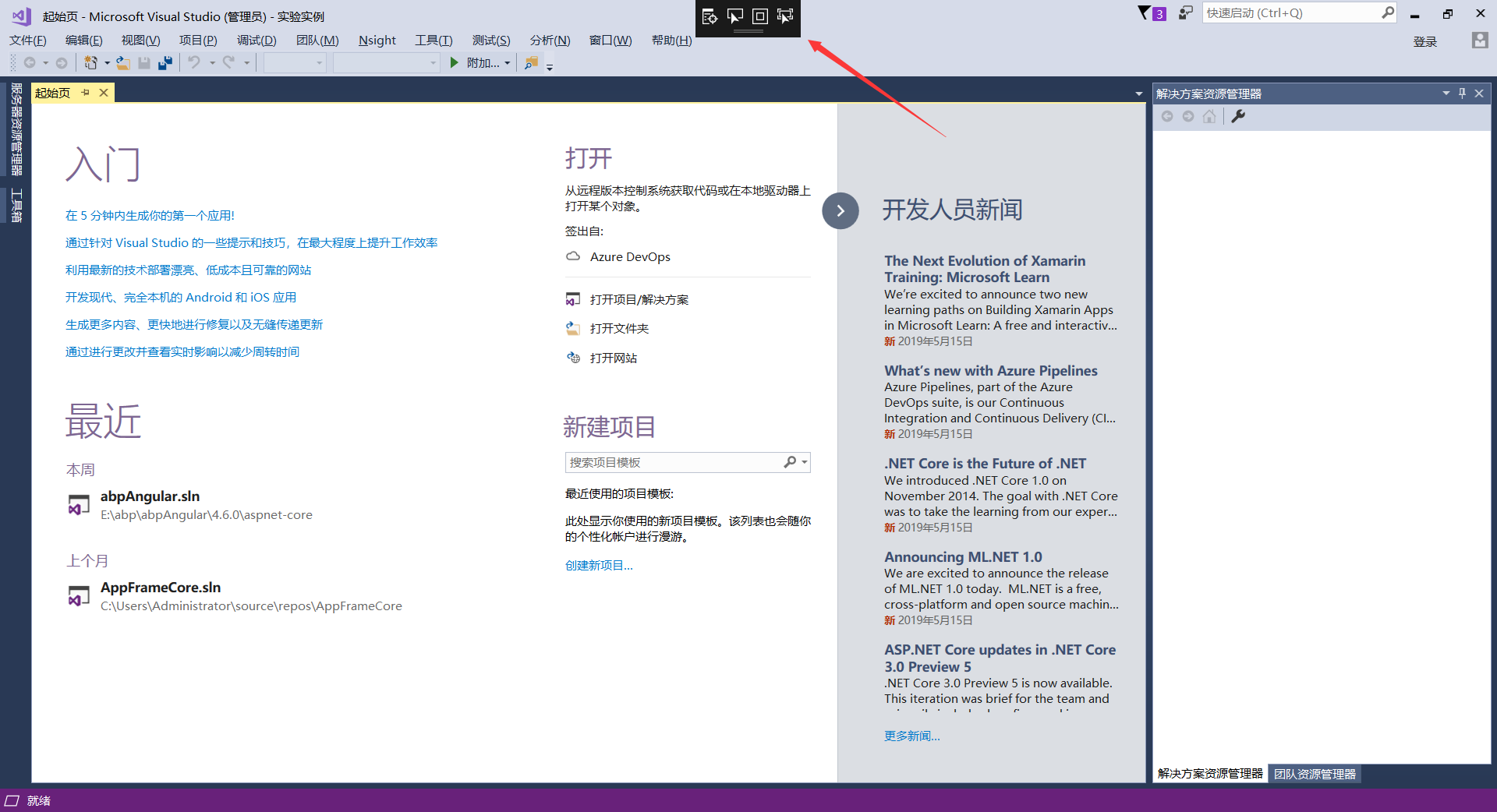Toggle auto-hide pin on Solution Explorer

(1462, 94)
